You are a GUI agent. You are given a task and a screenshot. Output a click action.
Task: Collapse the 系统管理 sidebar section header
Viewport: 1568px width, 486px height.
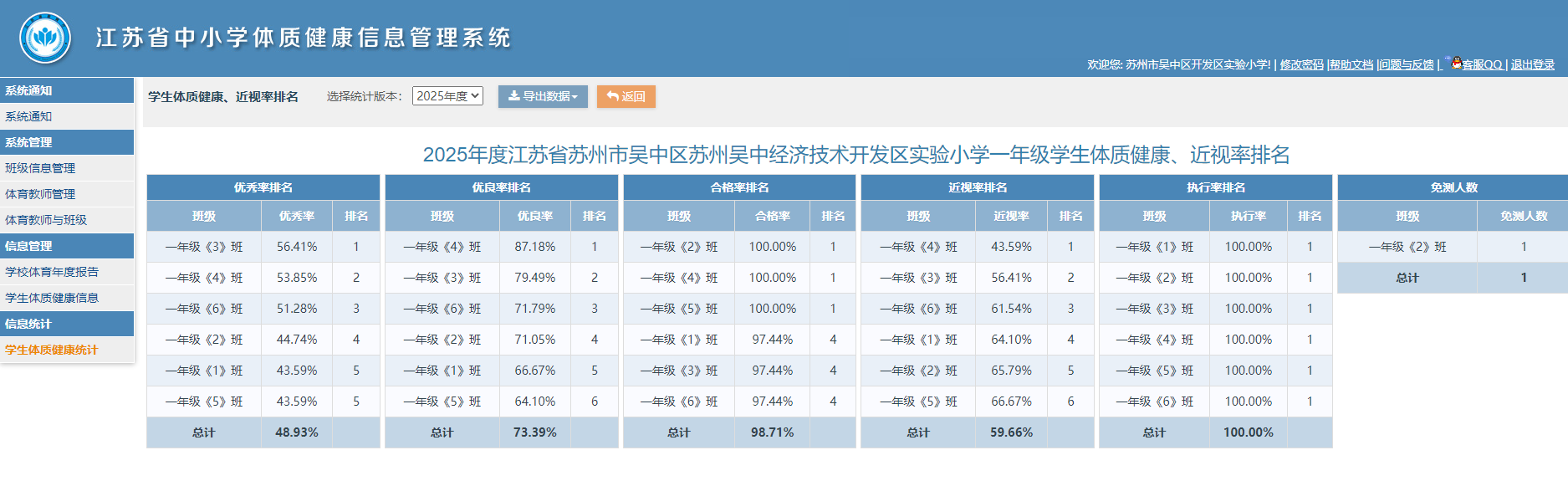coord(28,142)
